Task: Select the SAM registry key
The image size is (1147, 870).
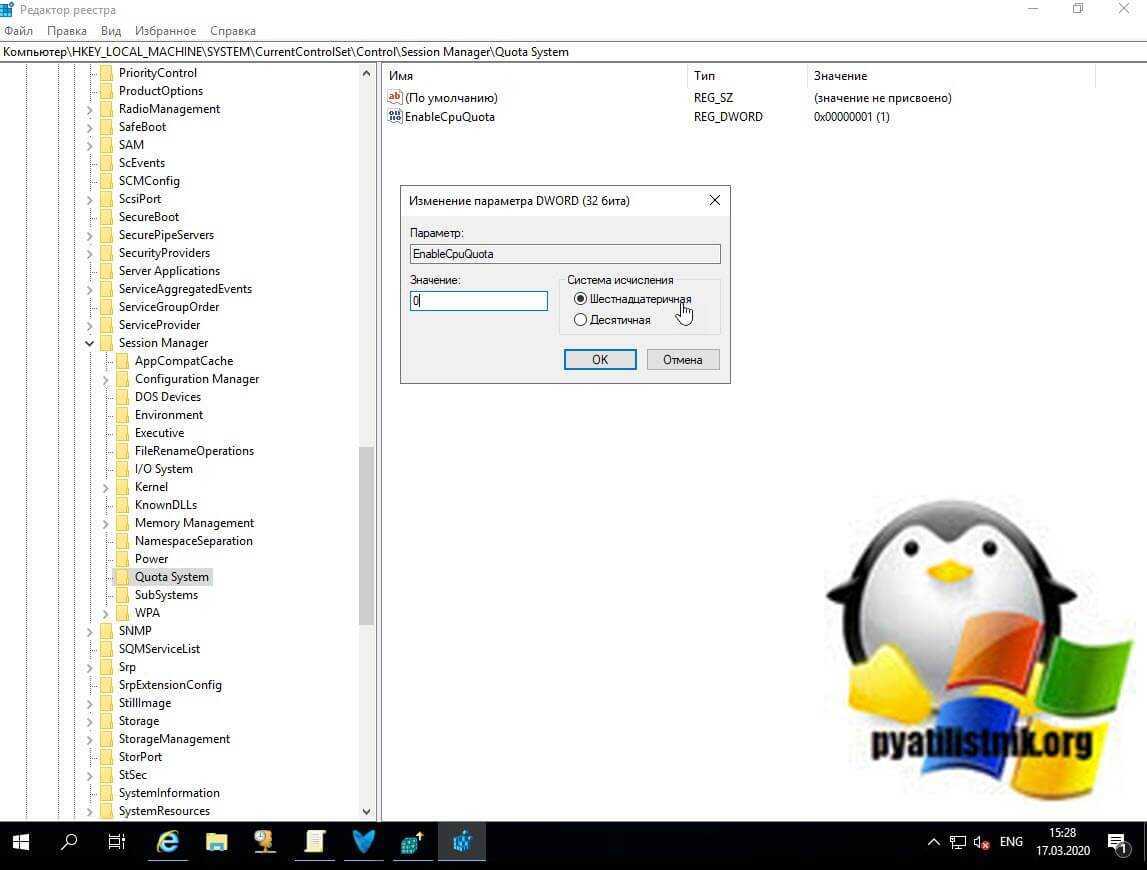Action: [x=132, y=145]
